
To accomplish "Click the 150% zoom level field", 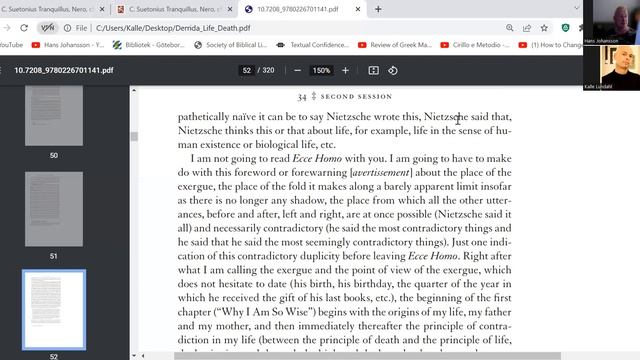I will click(x=321, y=70).
